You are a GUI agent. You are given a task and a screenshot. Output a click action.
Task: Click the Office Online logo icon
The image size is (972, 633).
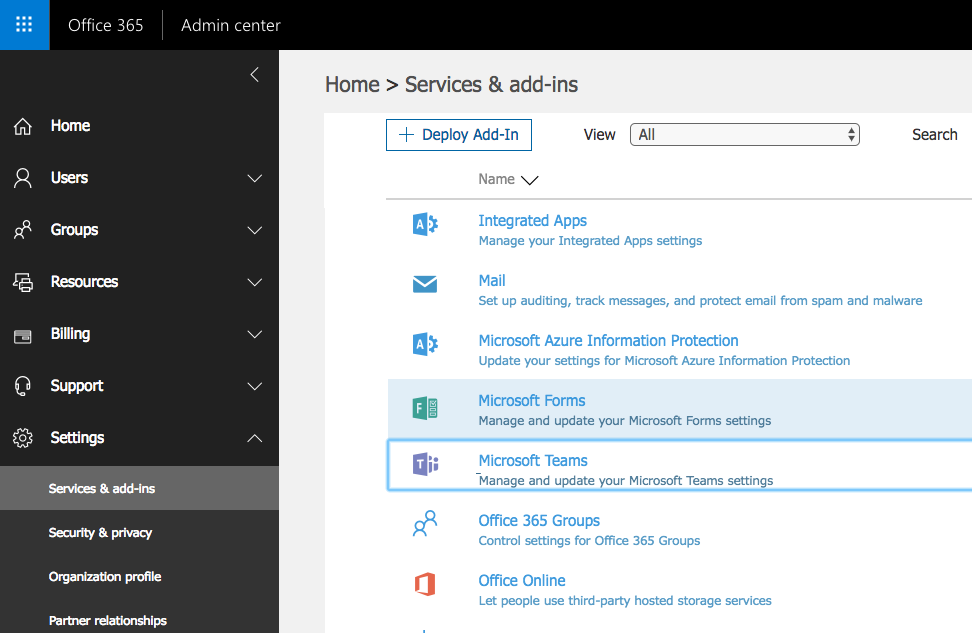[425, 584]
